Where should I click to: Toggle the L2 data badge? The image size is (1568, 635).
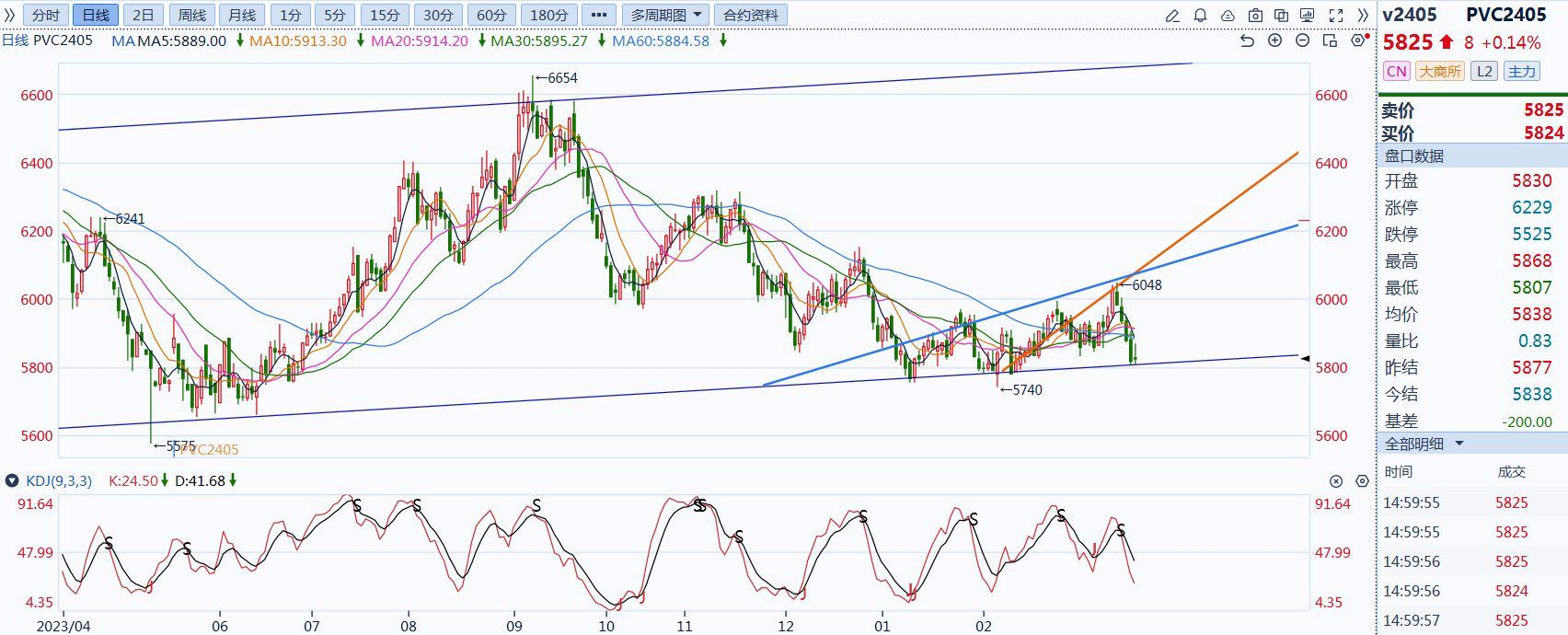point(1483,71)
